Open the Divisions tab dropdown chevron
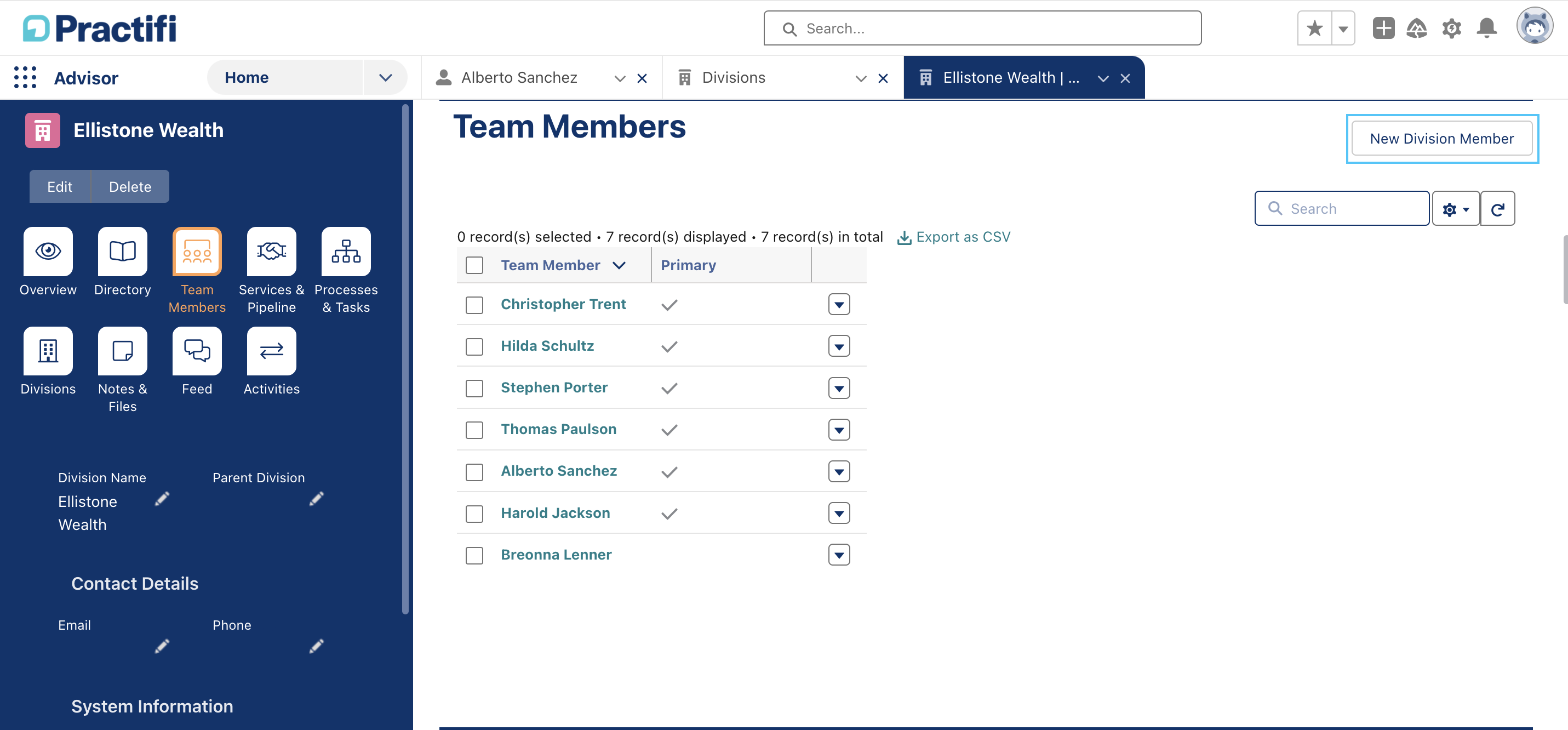1568x730 pixels. 861,78
